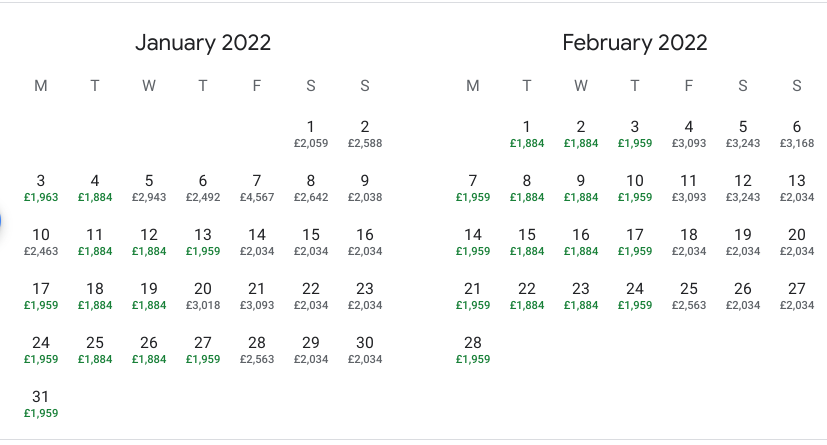Select January 7 priced at £4,567

[x=257, y=187]
